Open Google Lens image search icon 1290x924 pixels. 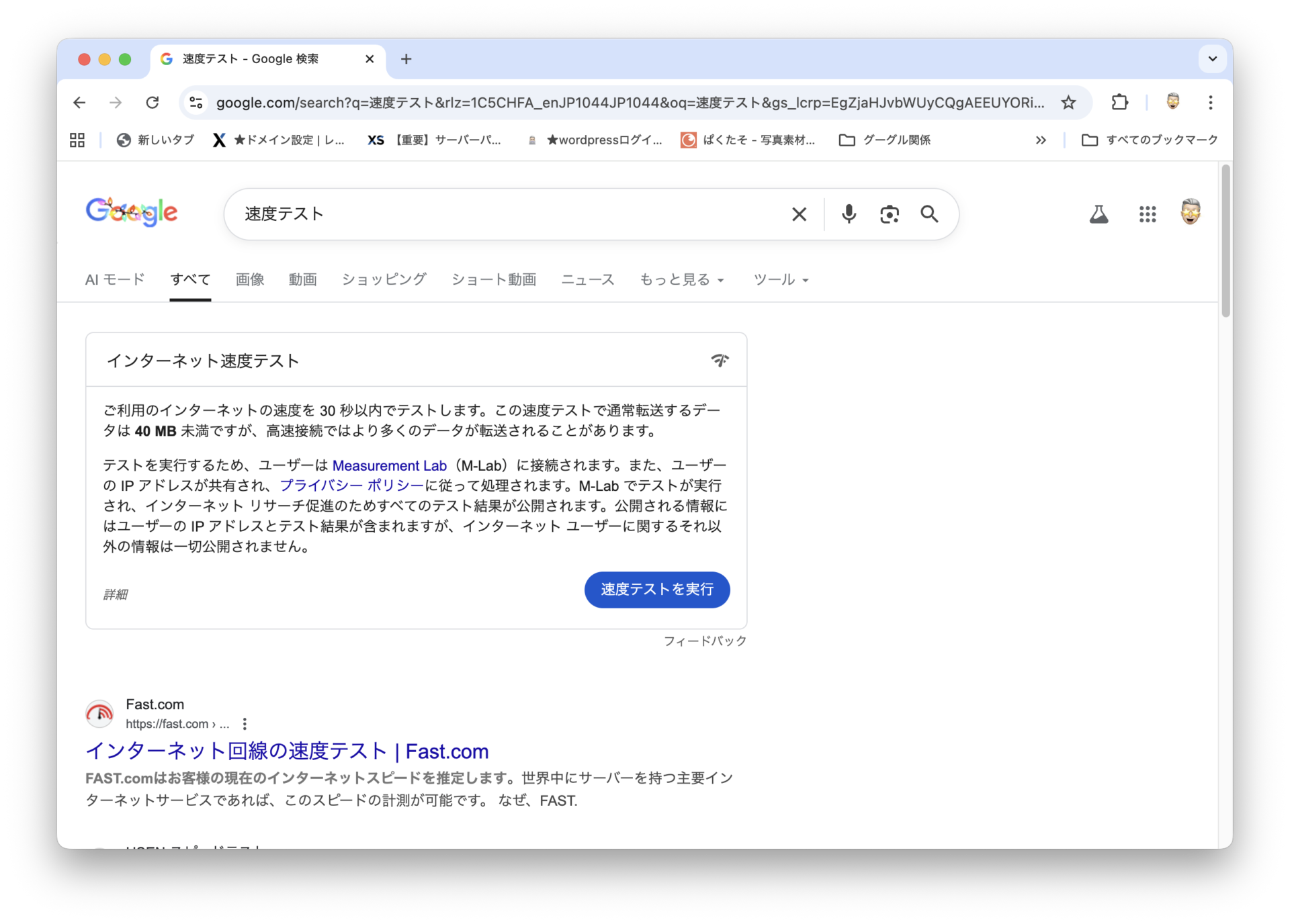coord(889,214)
